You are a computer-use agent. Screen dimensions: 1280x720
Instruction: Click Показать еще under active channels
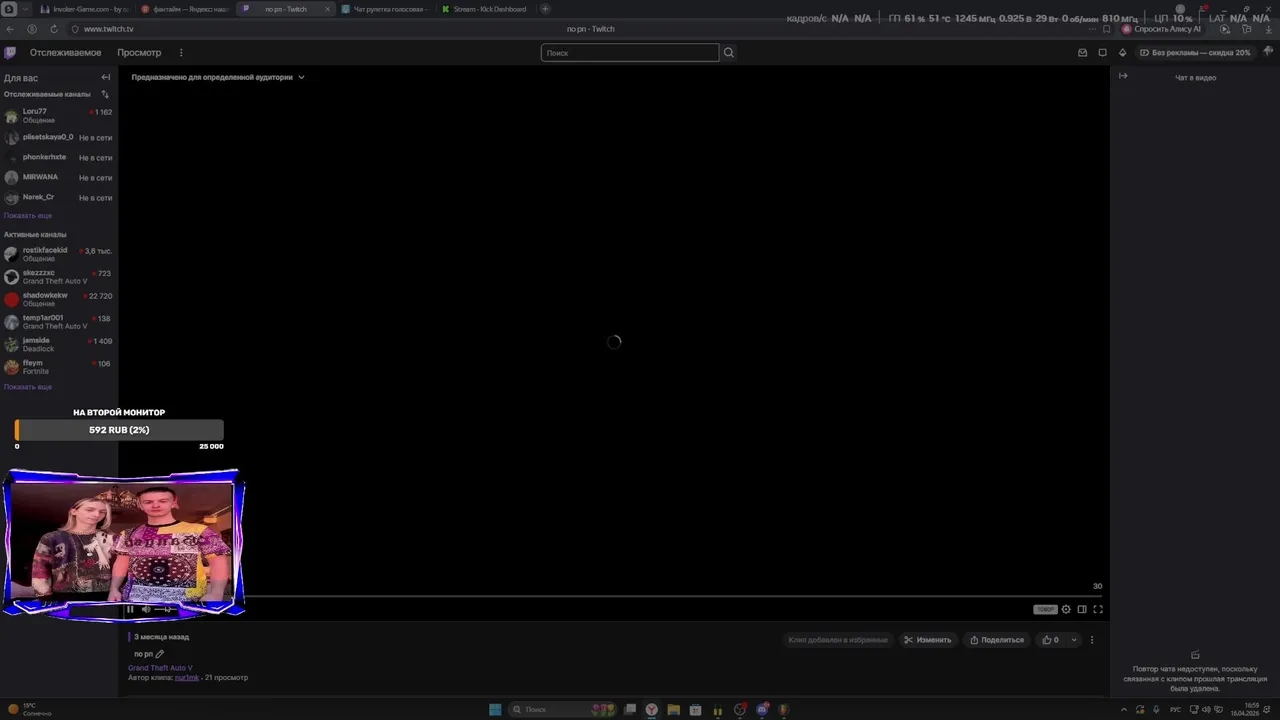[28, 387]
